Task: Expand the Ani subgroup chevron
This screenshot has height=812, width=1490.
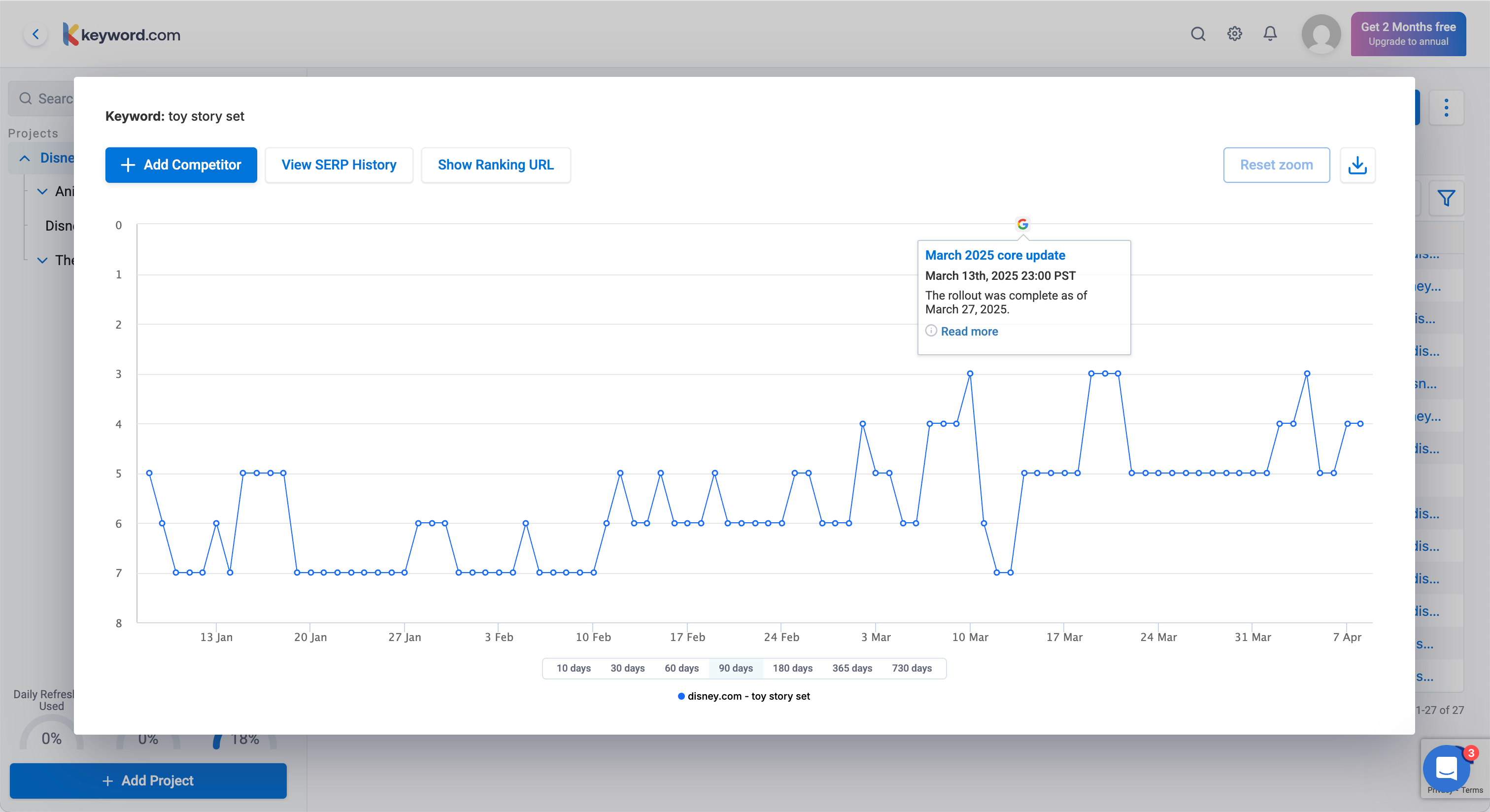Action: 42,192
